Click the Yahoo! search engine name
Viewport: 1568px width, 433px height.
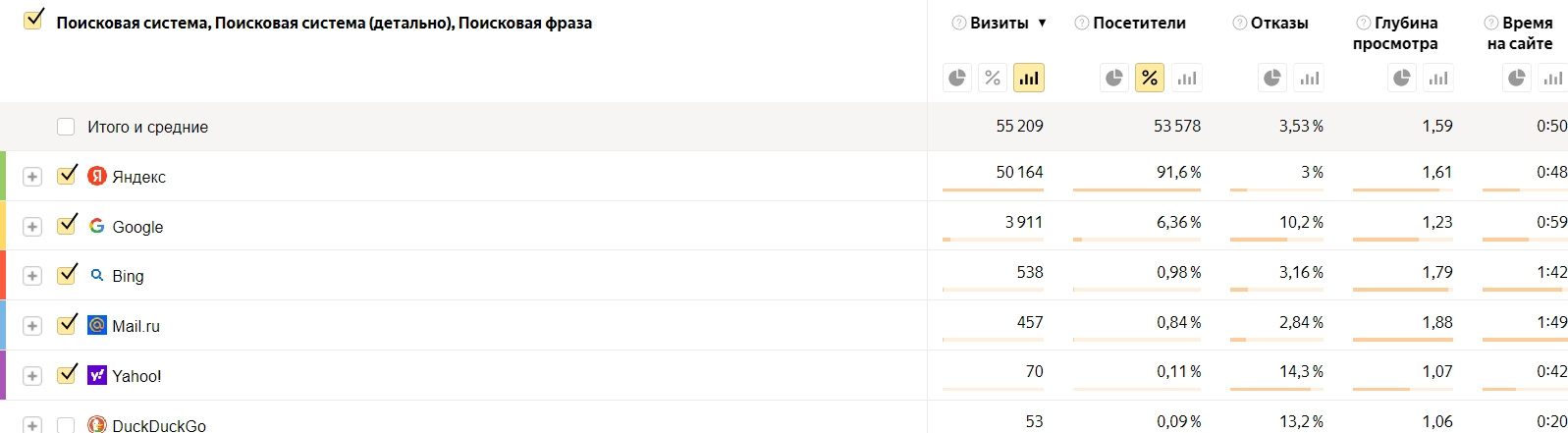(136, 376)
